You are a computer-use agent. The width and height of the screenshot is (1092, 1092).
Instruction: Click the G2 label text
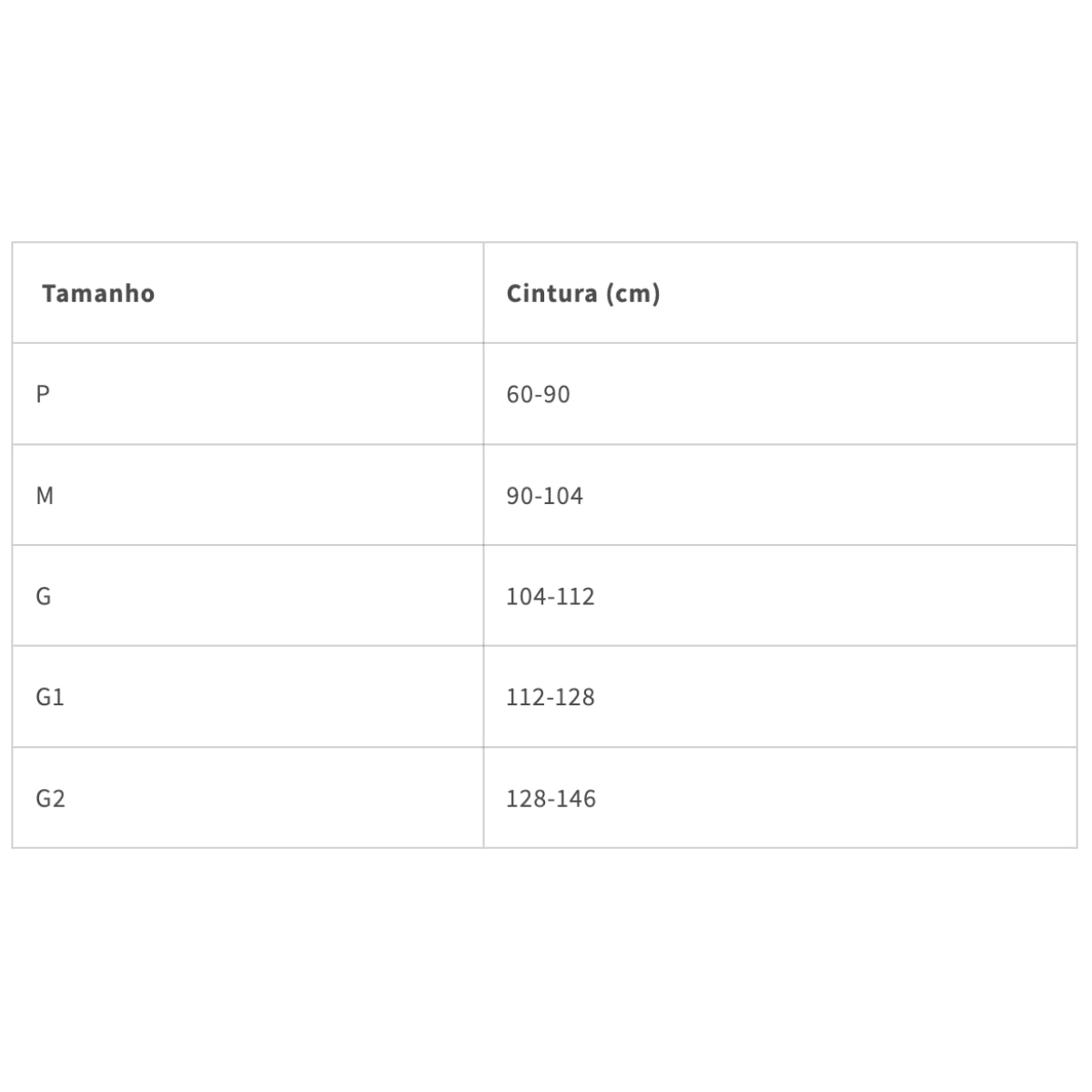tap(50, 799)
